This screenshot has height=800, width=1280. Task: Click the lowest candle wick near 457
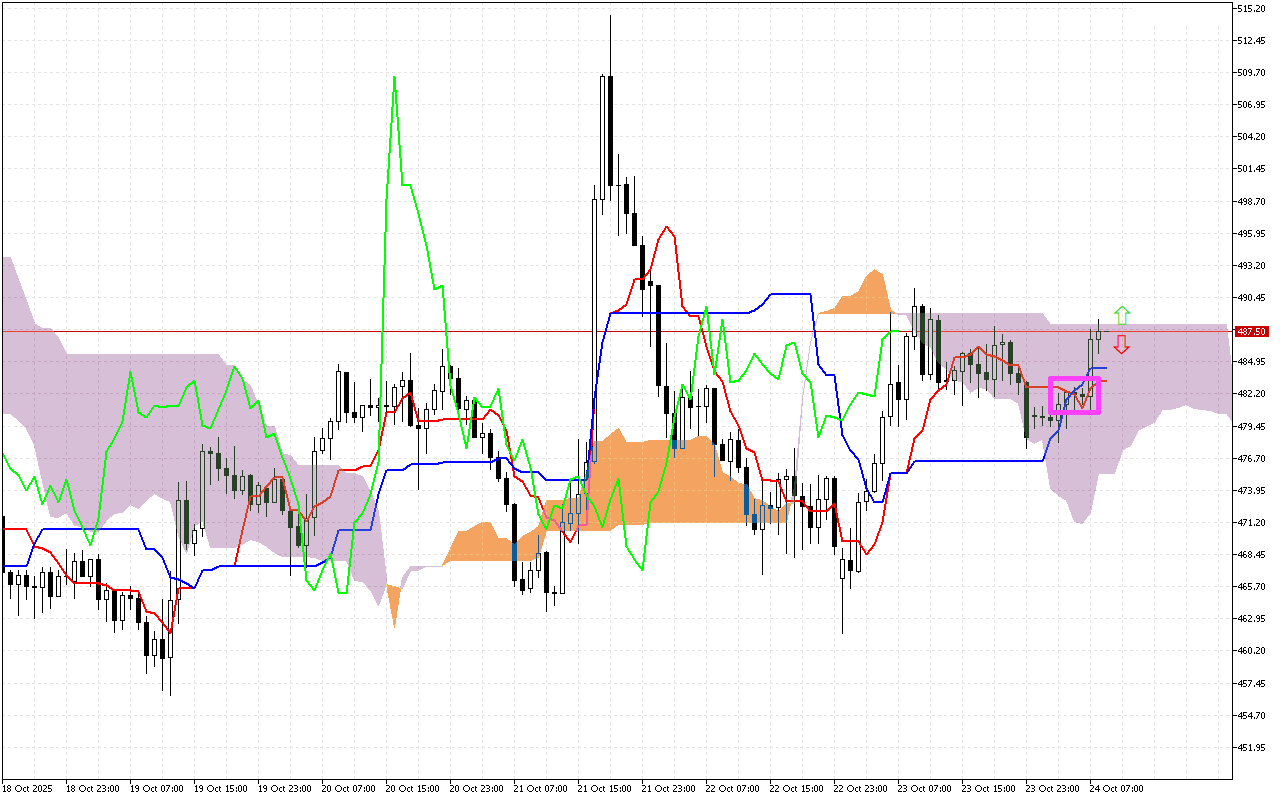(170, 694)
